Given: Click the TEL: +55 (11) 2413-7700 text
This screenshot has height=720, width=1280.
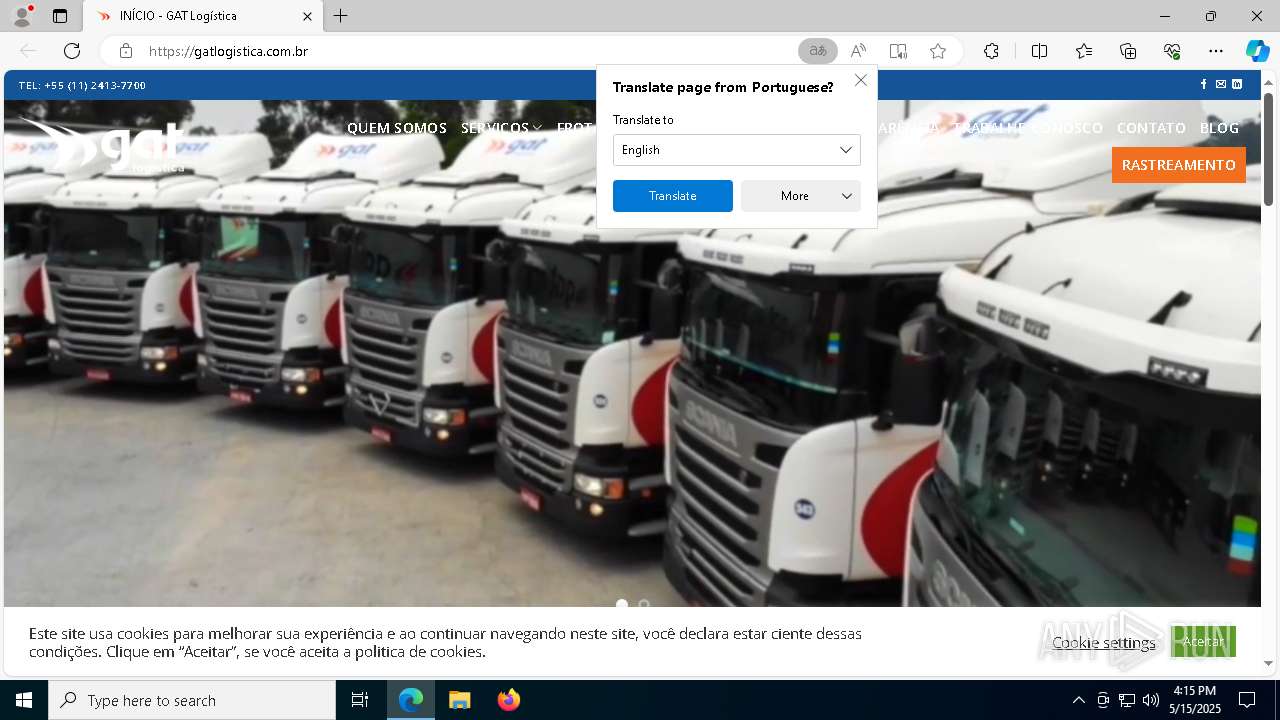Looking at the screenshot, I should click(x=82, y=85).
